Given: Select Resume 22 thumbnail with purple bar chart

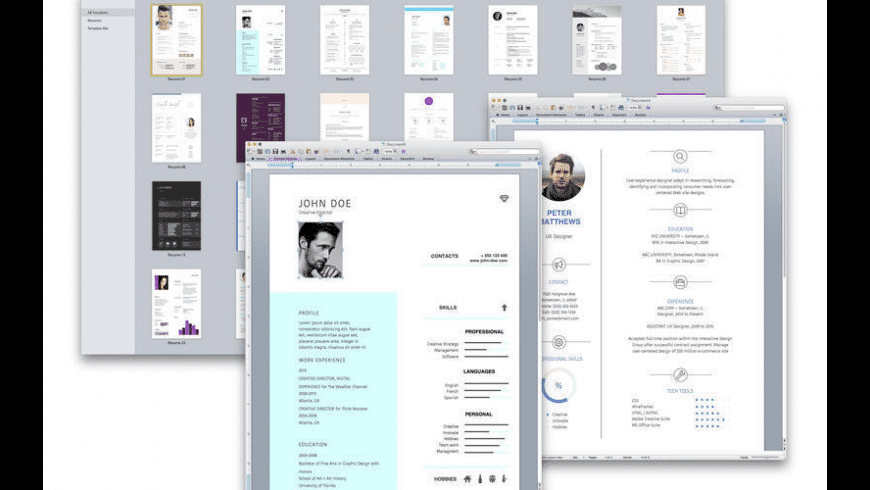Looking at the screenshot, I should coord(176,304).
